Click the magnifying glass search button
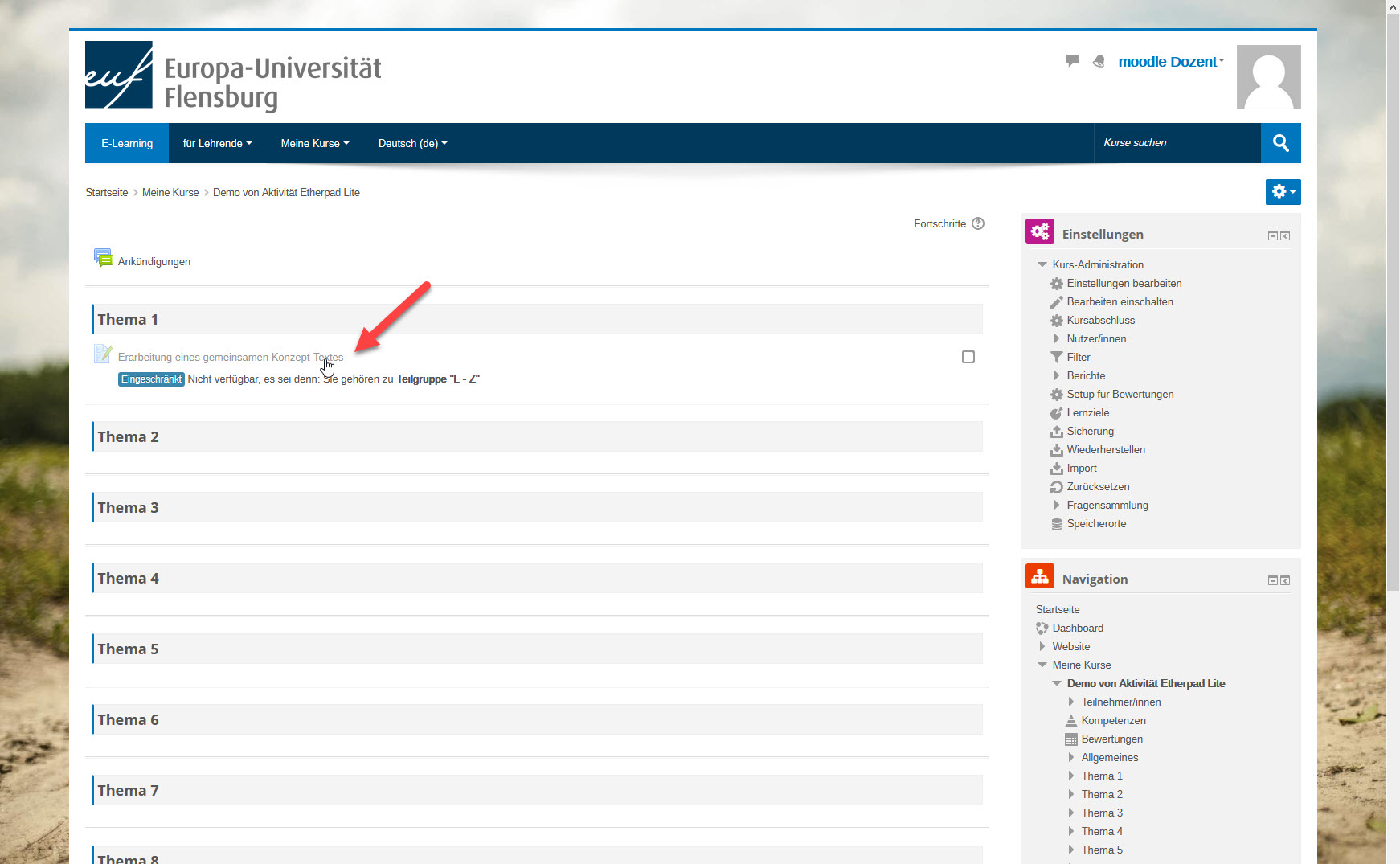Screen dimensions: 1400x864 [1280, 143]
